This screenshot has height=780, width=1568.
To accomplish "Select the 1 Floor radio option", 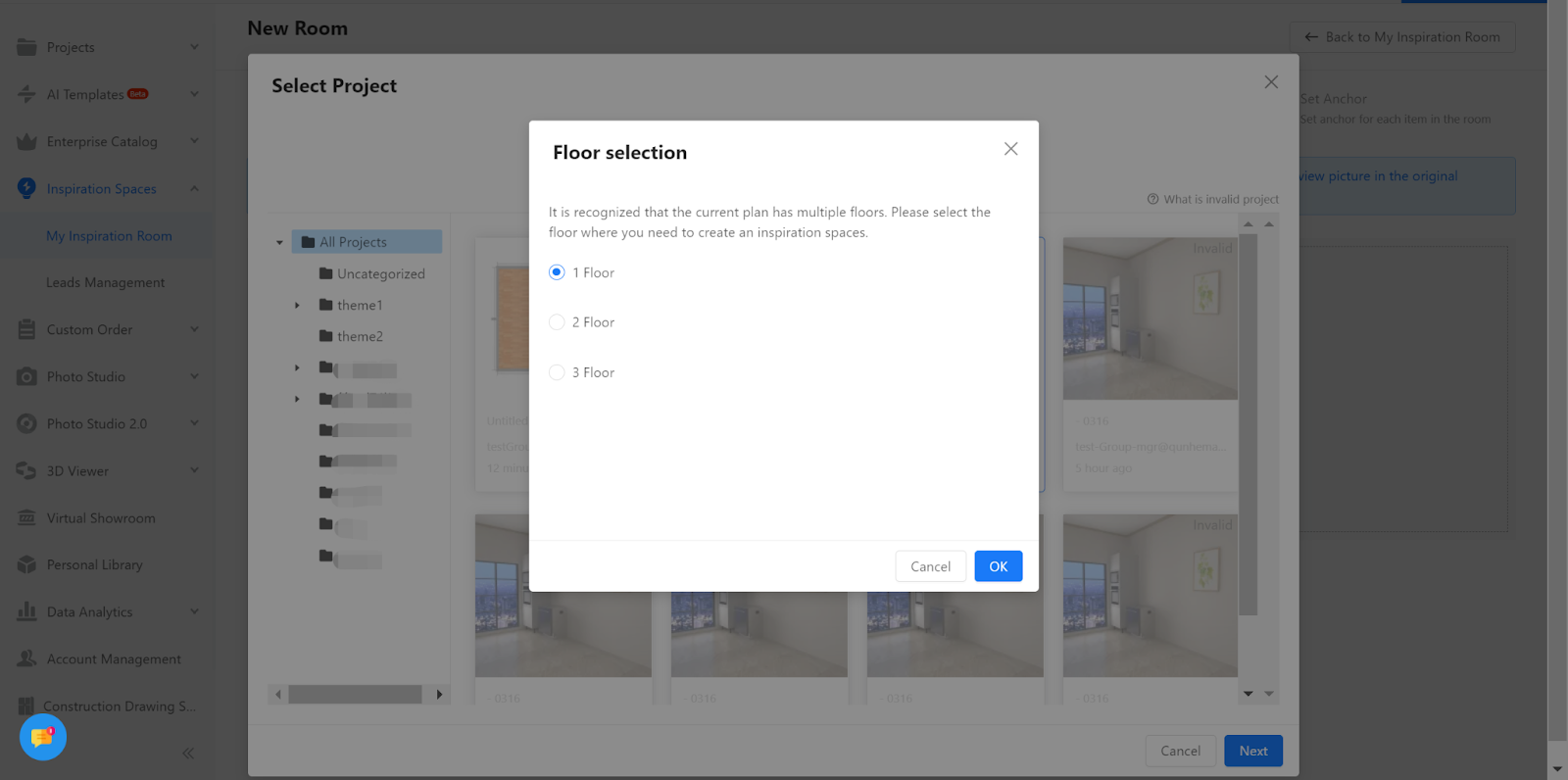I will click(557, 272).
